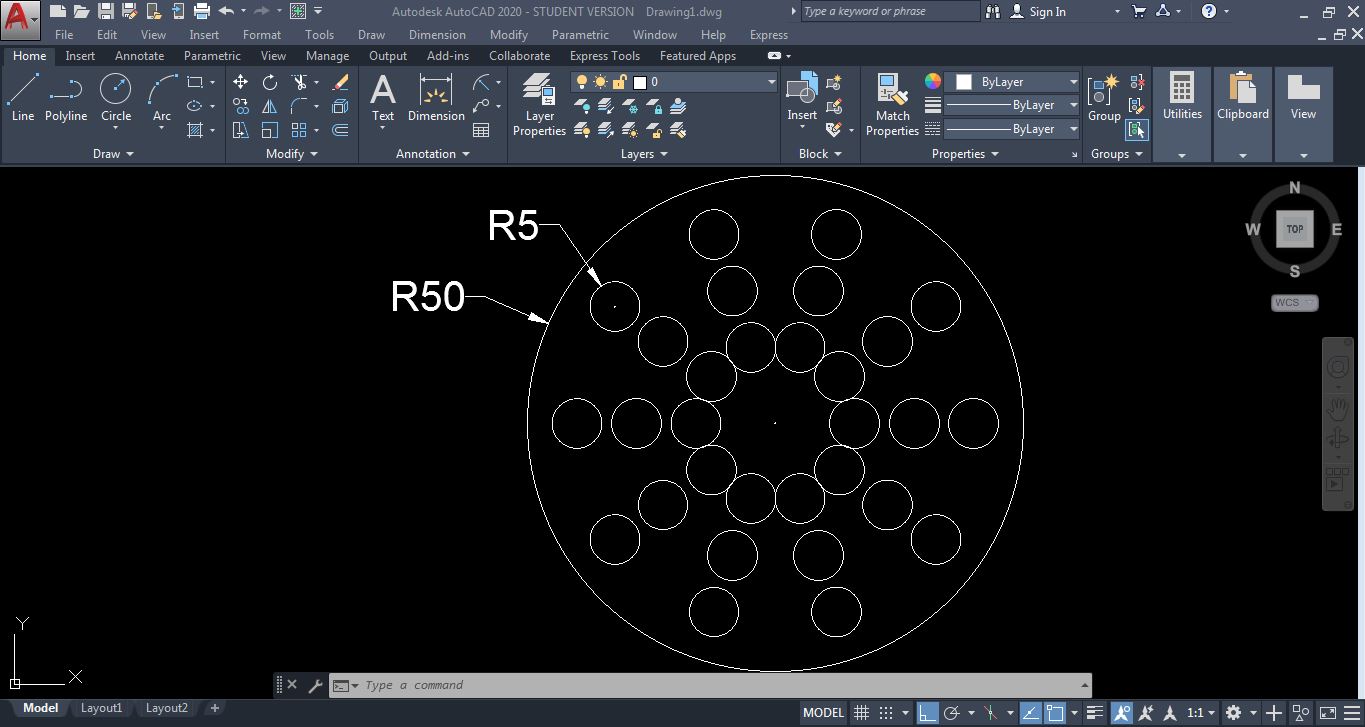This screenshot has width=1365, height=727.
Task: Click the Erase tool icon
Action: coord(340,82)
